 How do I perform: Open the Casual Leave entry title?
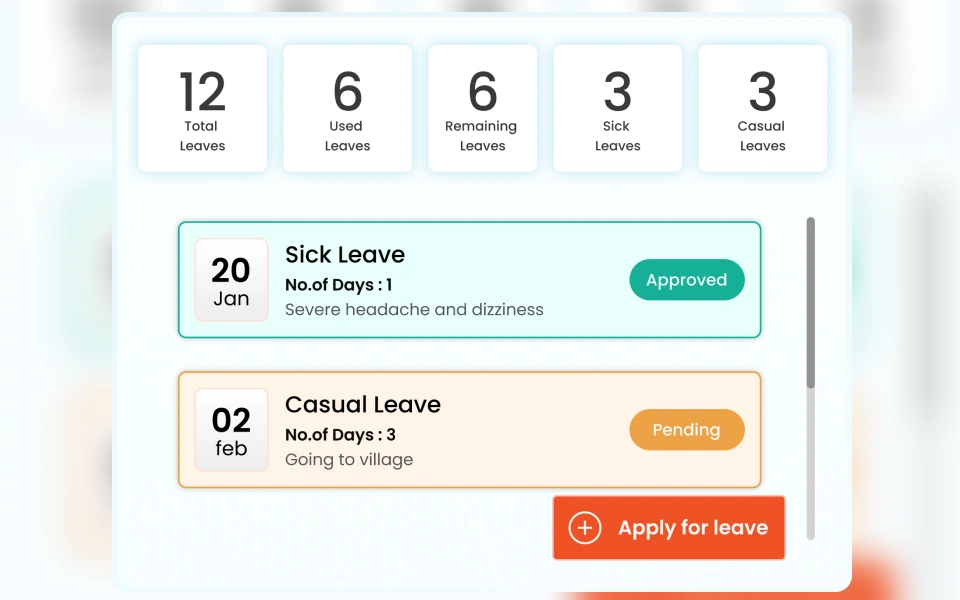(363, 405)
